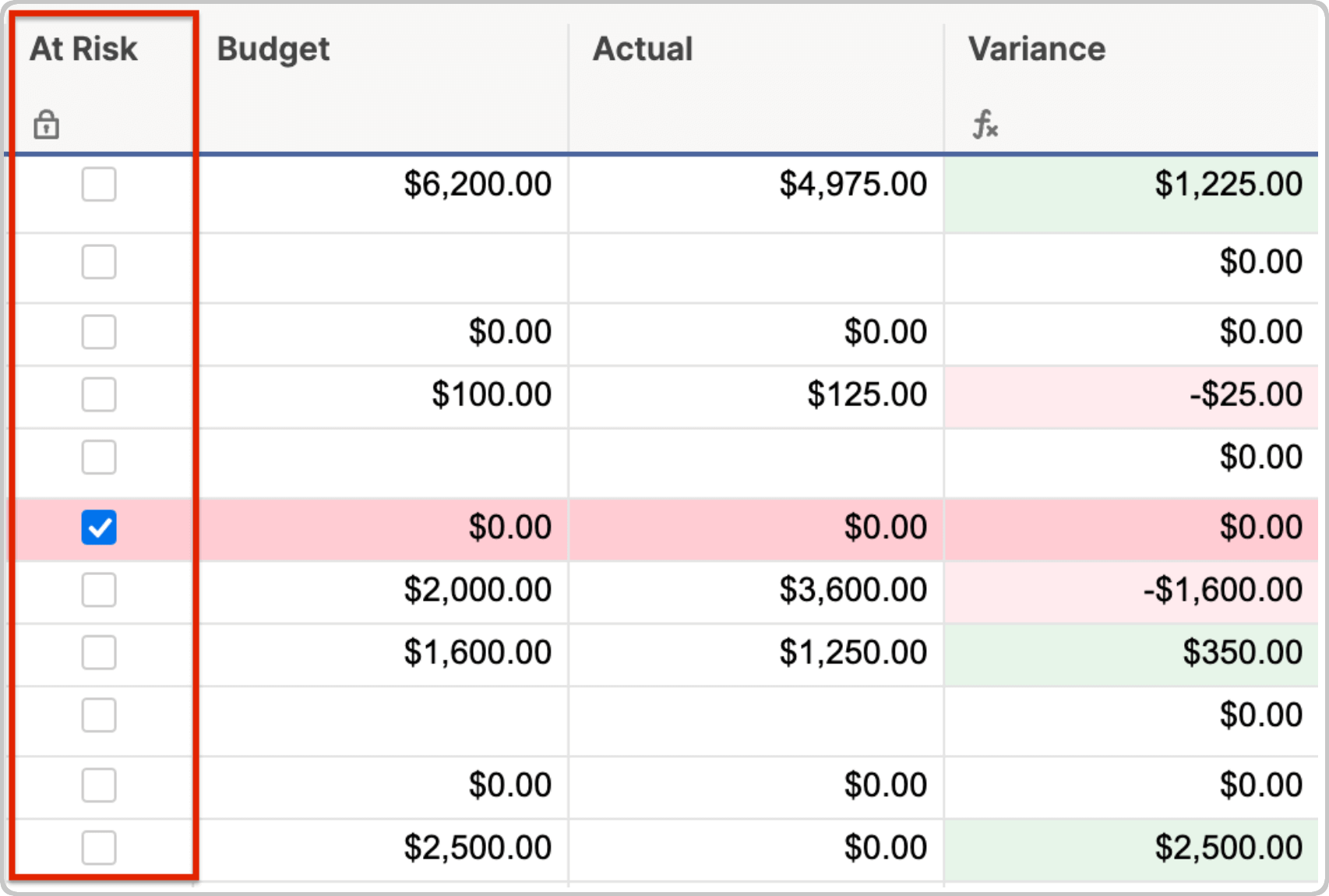The image size is (1329, 896).
Task: Flag At Risk in the $2,500.00 budget row
Action: point(99,848)
